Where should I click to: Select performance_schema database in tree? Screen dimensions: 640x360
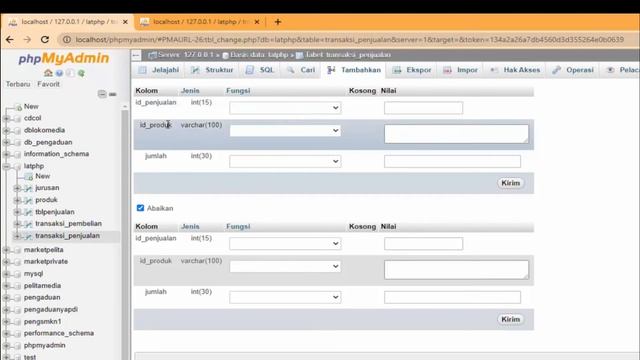pos(59,333)
